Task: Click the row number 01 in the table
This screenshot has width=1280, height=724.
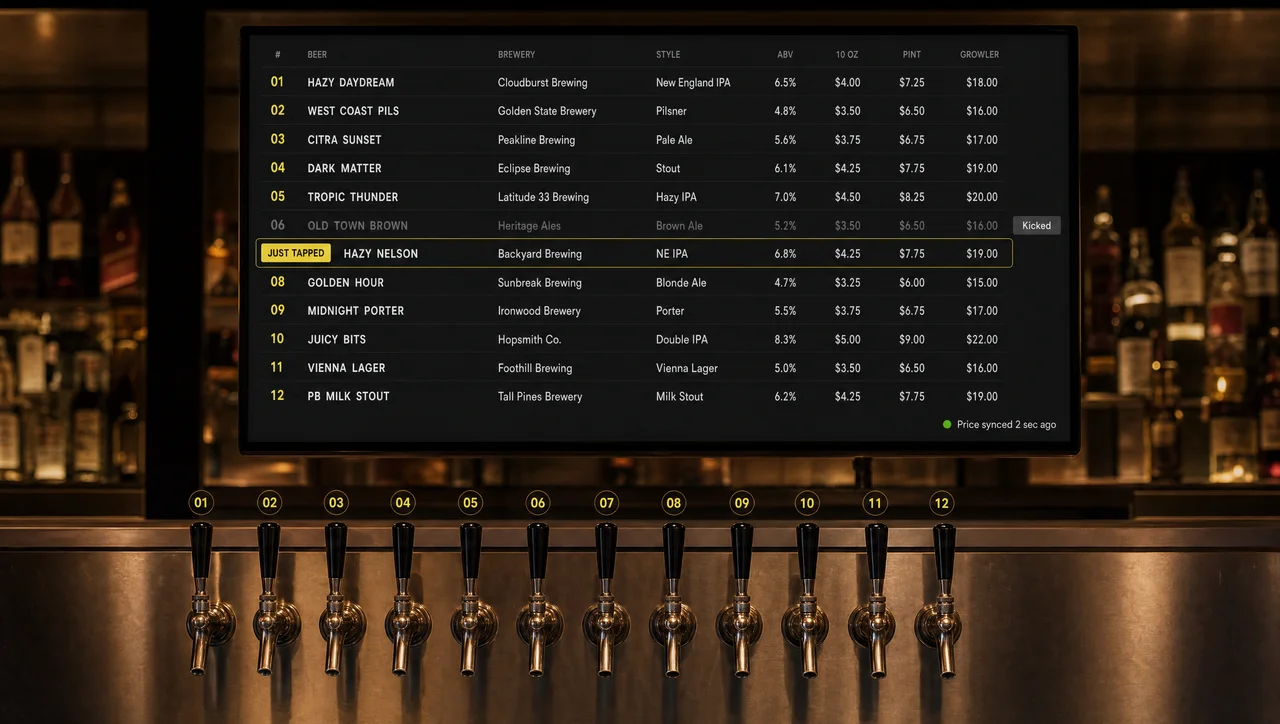Action: (278, 82)
